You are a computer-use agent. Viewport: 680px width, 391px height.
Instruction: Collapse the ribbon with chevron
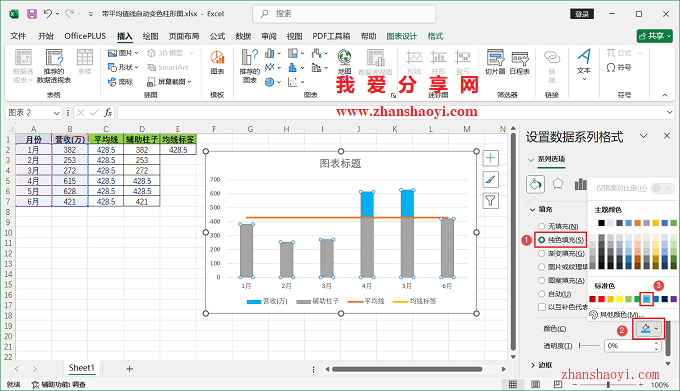[665, 95]
